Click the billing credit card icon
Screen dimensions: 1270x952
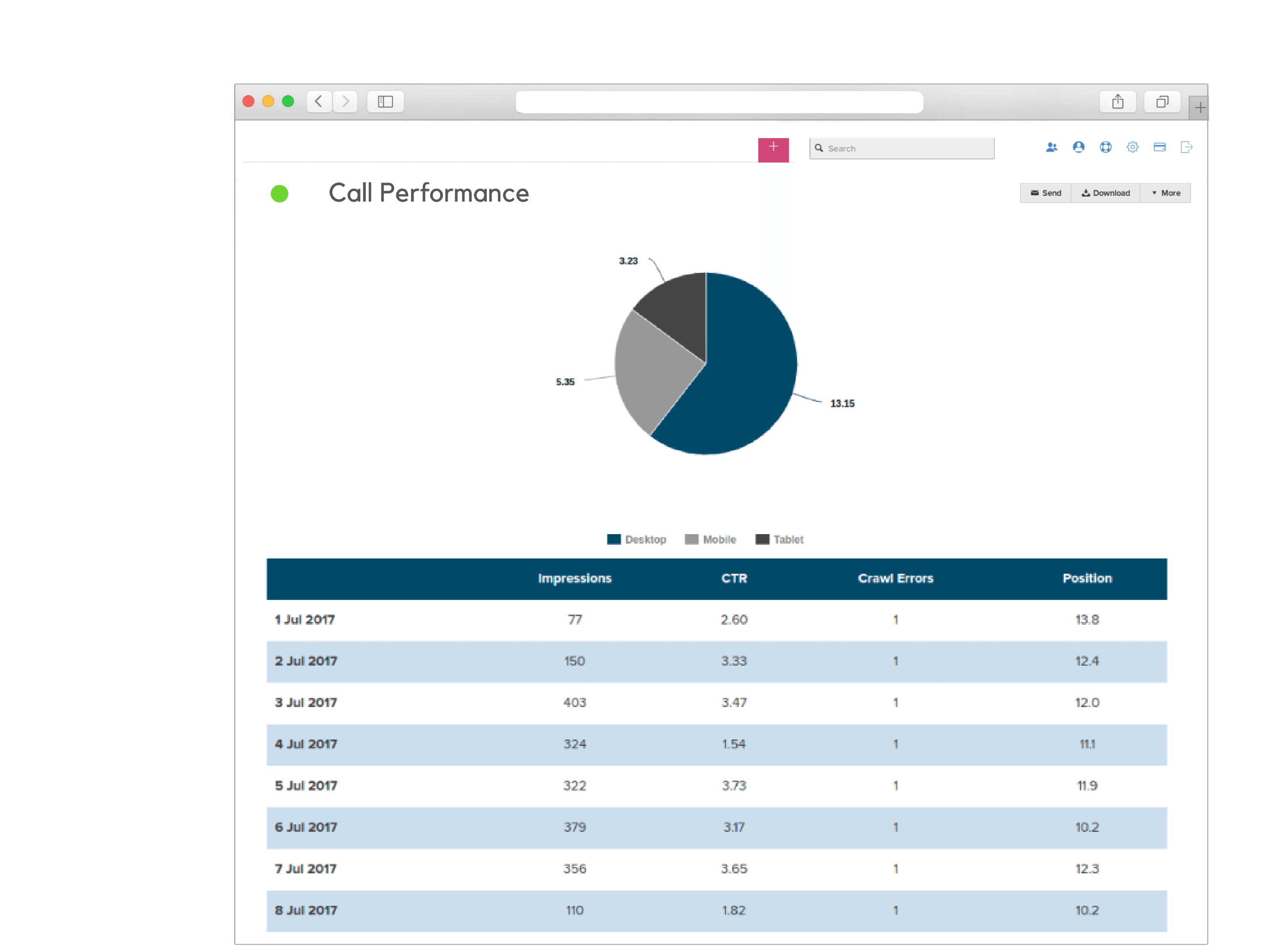click(x=1159, y=147)
